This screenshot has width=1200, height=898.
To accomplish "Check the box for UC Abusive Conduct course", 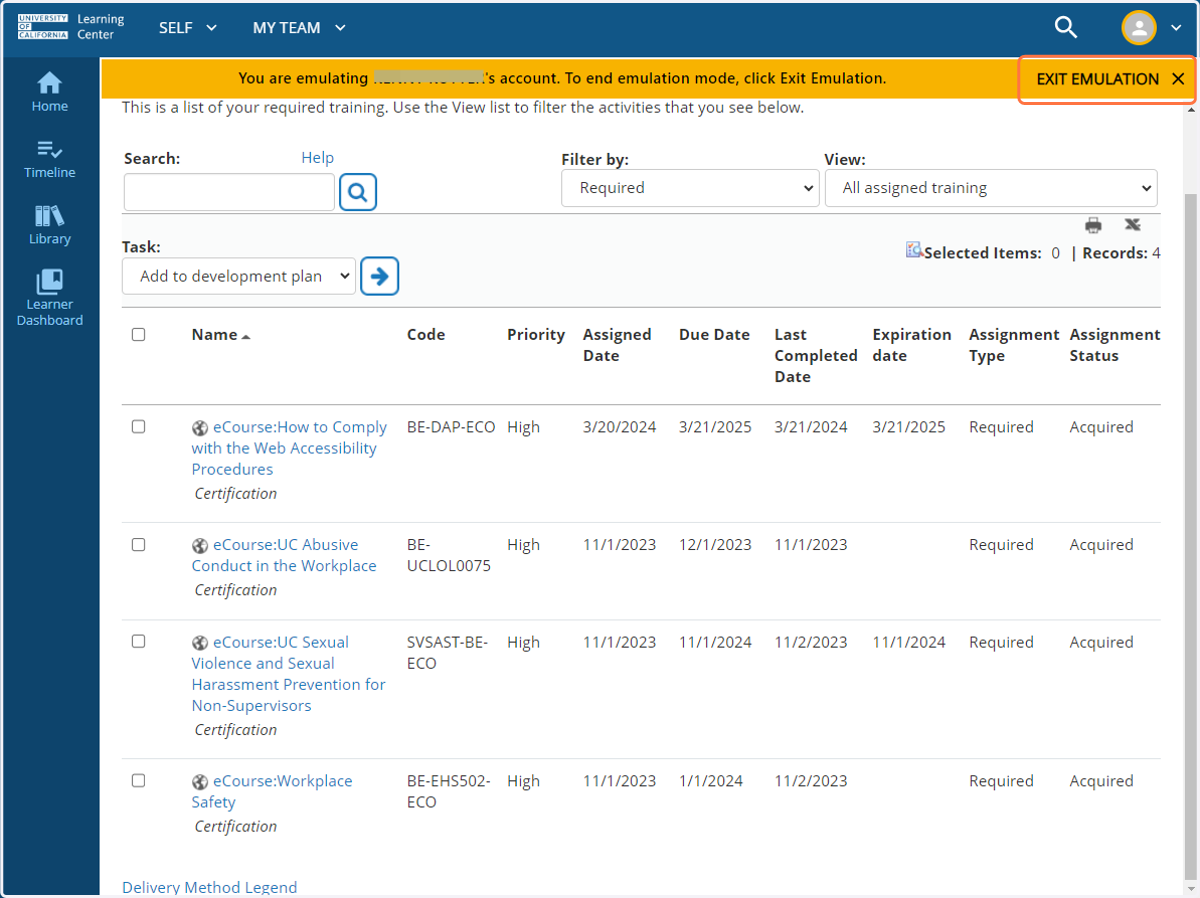I will coord(139,545).
